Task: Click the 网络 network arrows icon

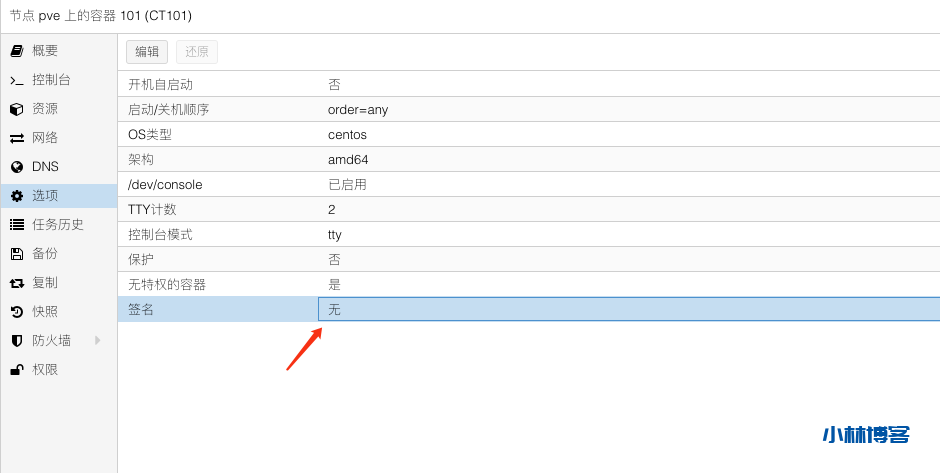Action: pos(16,138)
